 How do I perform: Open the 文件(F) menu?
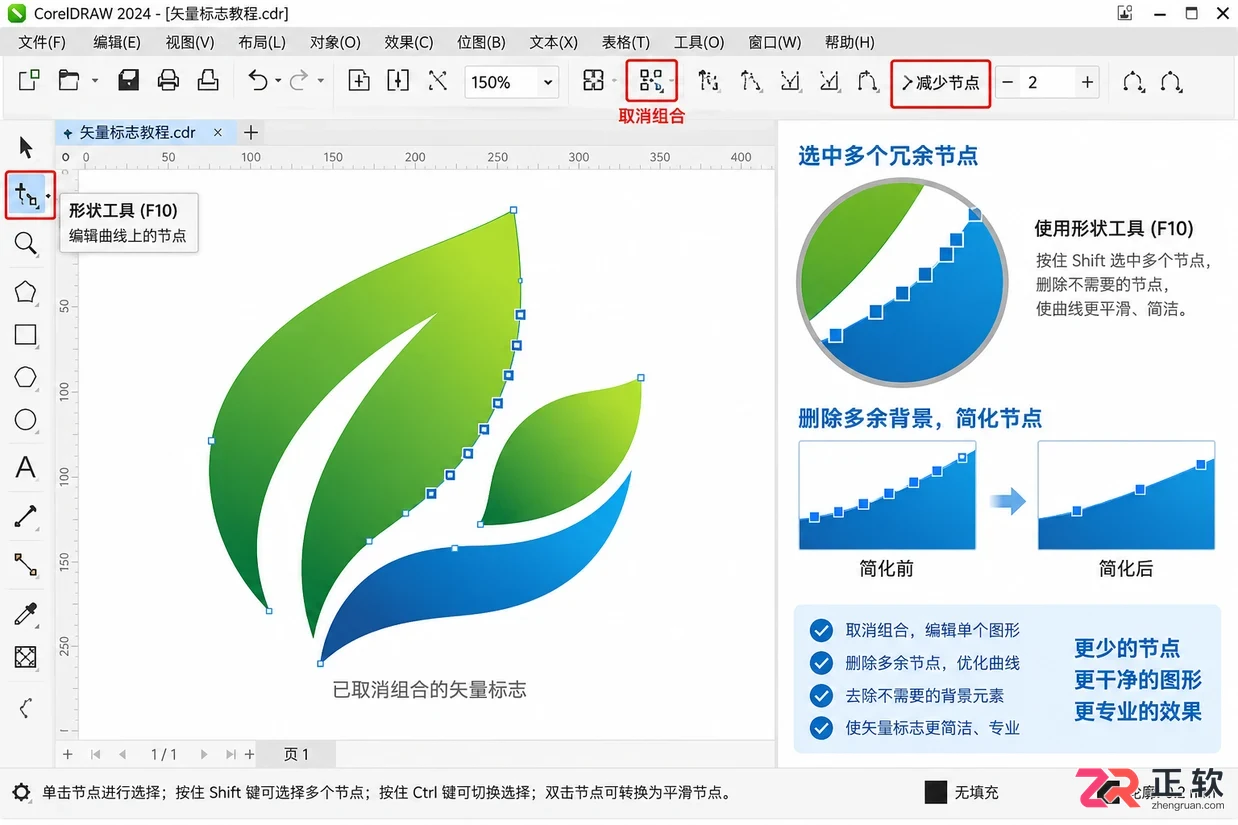(x=42, y=42)
